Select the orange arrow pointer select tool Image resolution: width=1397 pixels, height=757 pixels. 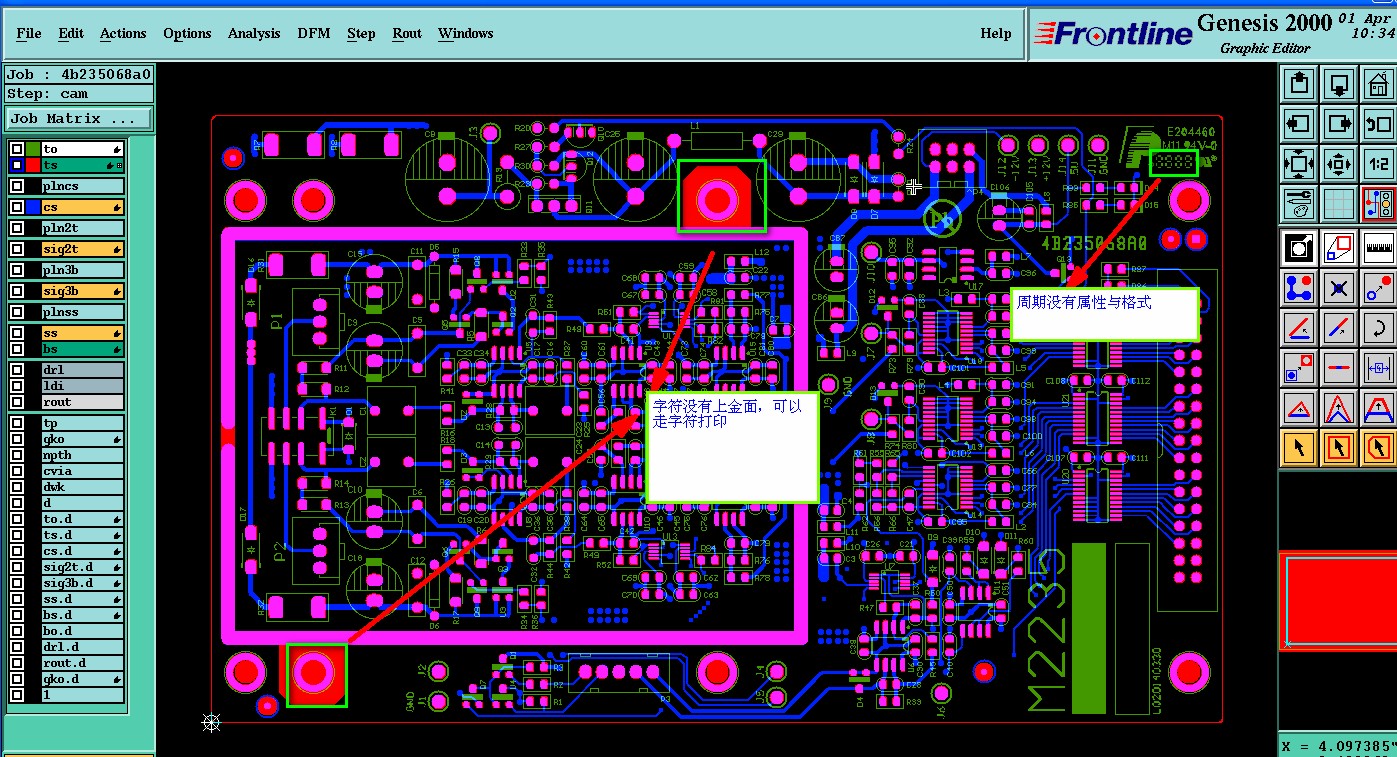point(1298,448)
